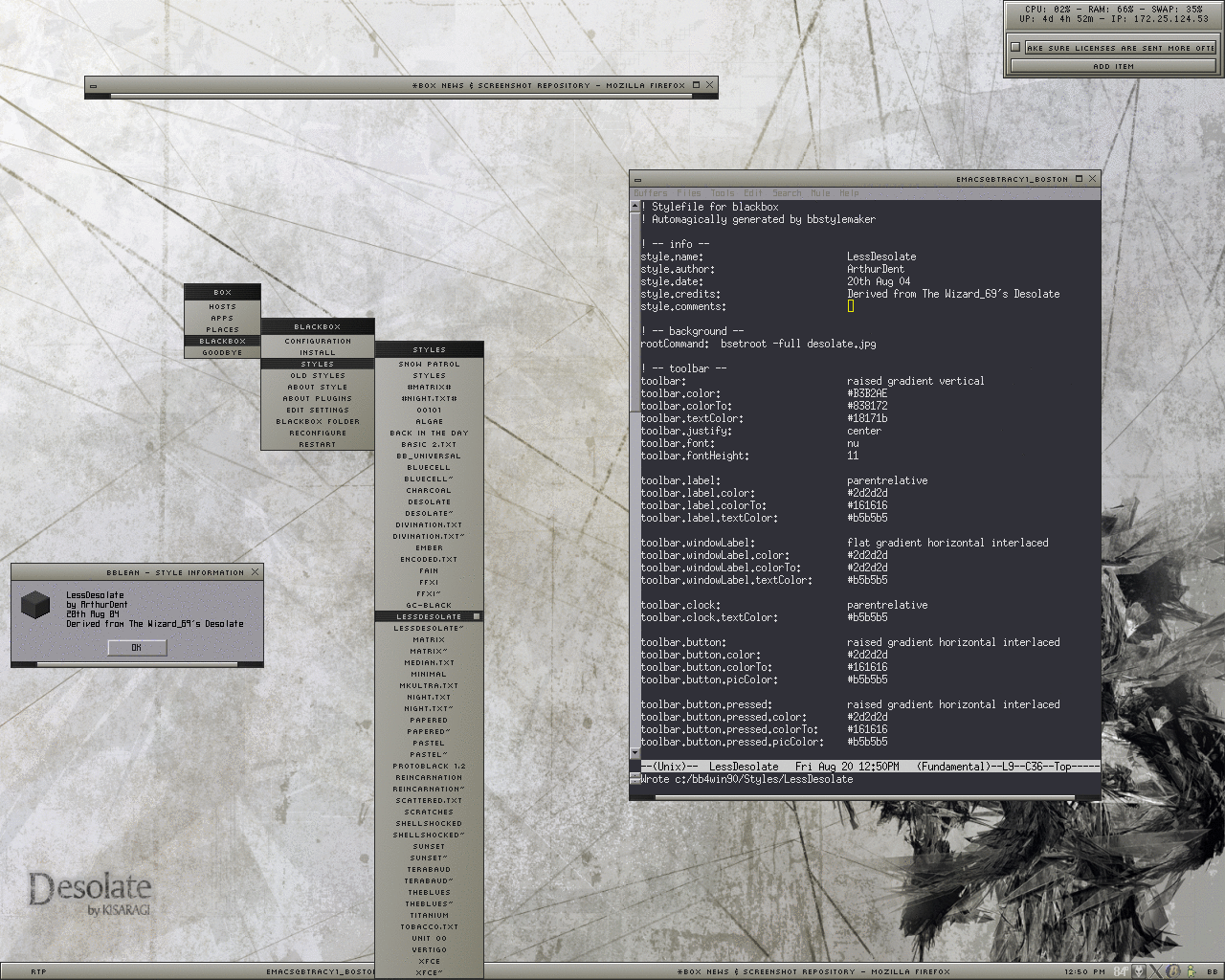The image size is (1225, 980).
Task: Open Apps submenu in Box menu
Action: pos(222,318)
